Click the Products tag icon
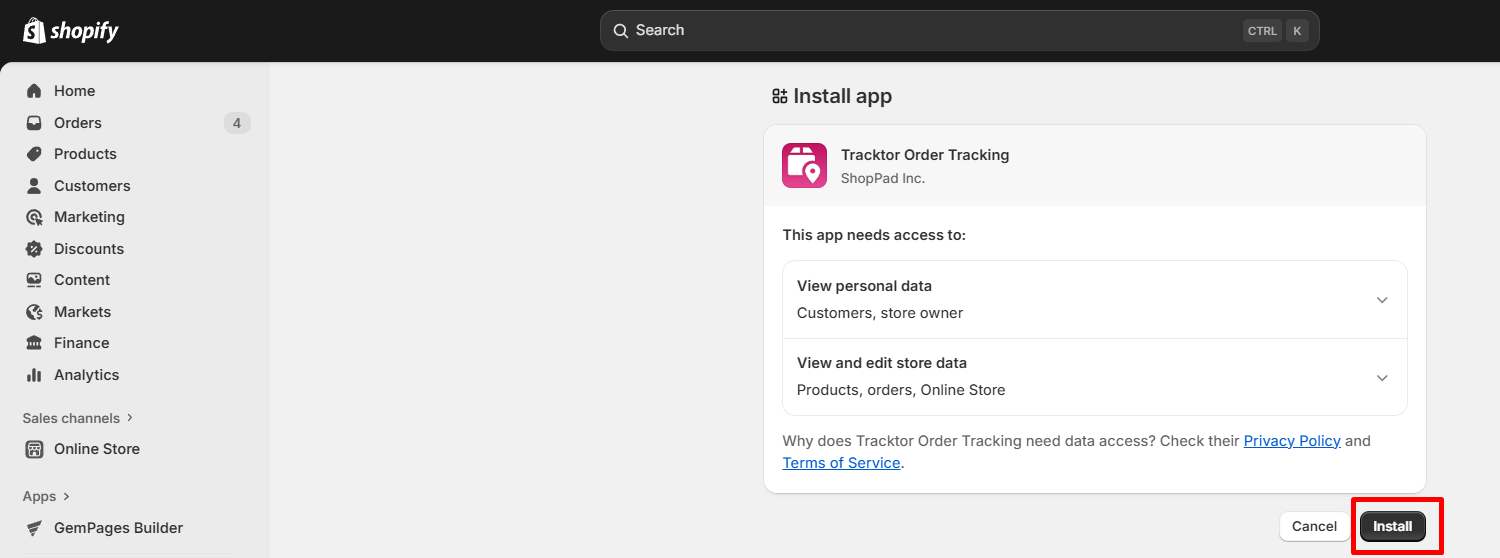Image resolution: width=1500 pixels, height=558 pixels. 34,154
